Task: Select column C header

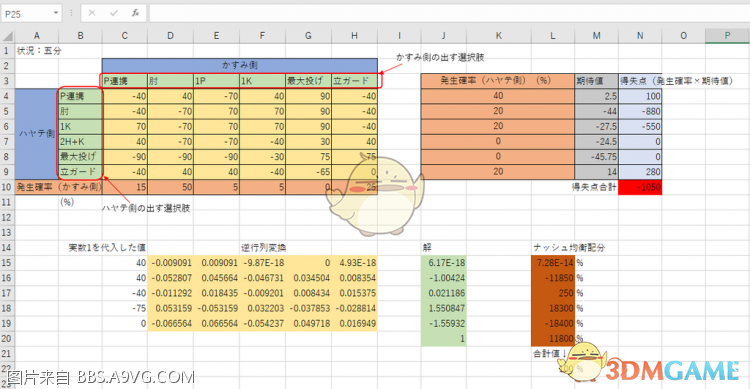Action: tap(124, 35)
